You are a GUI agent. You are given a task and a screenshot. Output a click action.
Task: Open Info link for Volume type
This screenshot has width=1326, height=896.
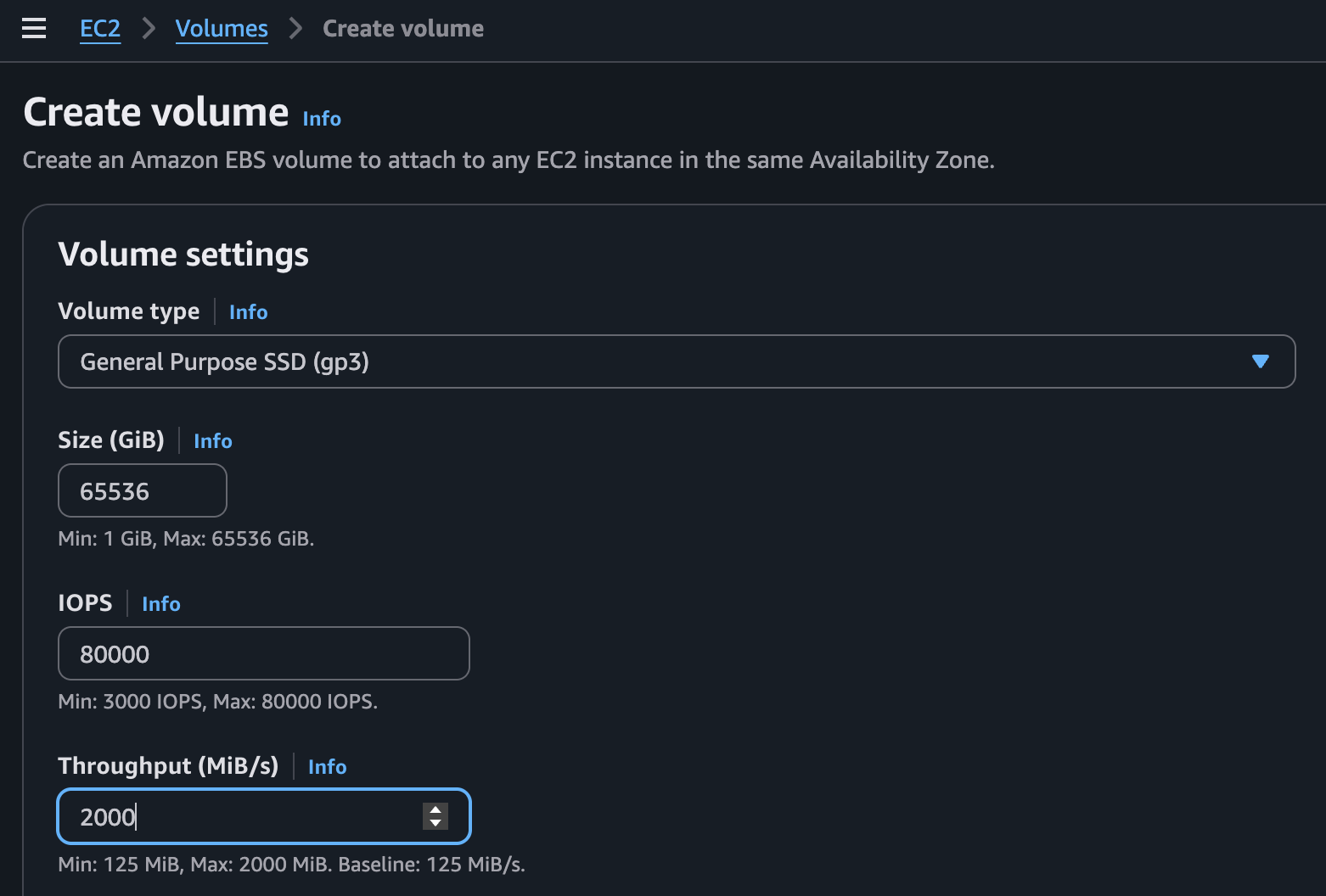pyautogui.click(x=248, y=312)
